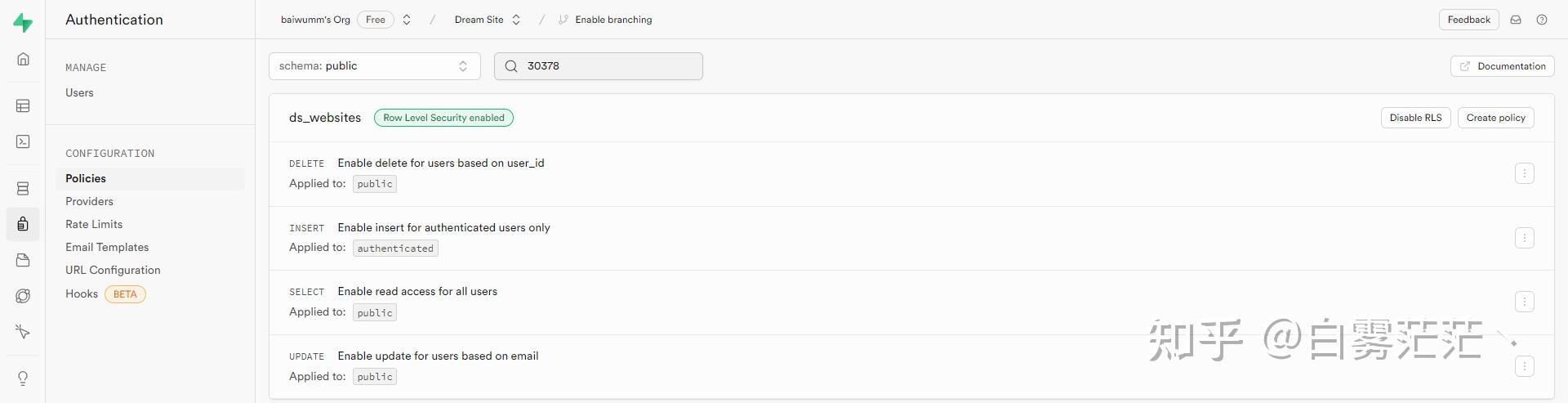Open the notifications inbox icon
The height and width of the screenshot is (403, 1568).
pos(1516,20)
